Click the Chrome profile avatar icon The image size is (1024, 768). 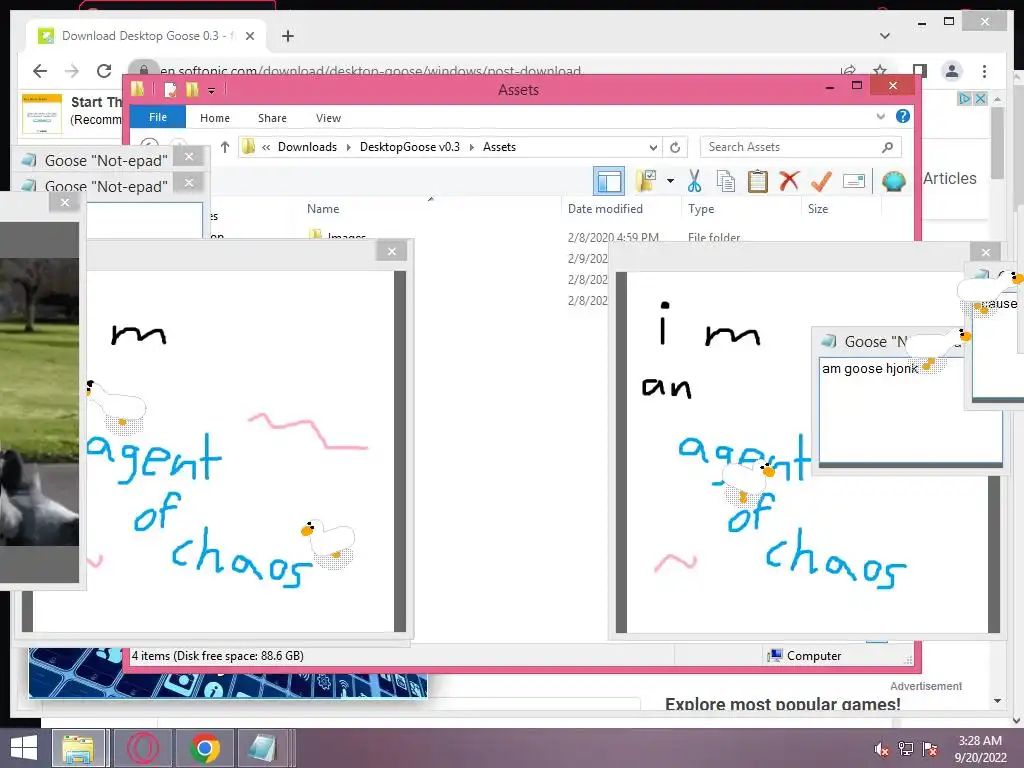pyautogui.click(x=952, y=71)
